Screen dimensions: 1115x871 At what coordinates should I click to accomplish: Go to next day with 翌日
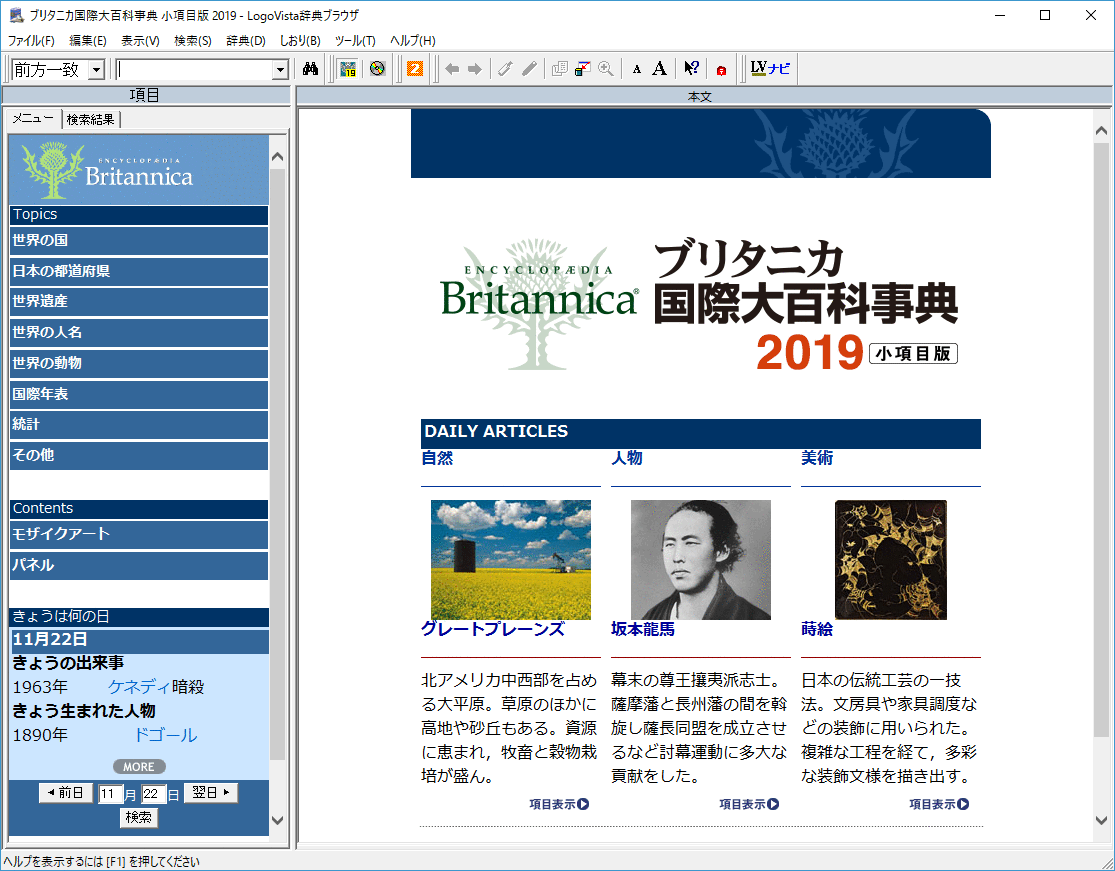coord(210,793)
